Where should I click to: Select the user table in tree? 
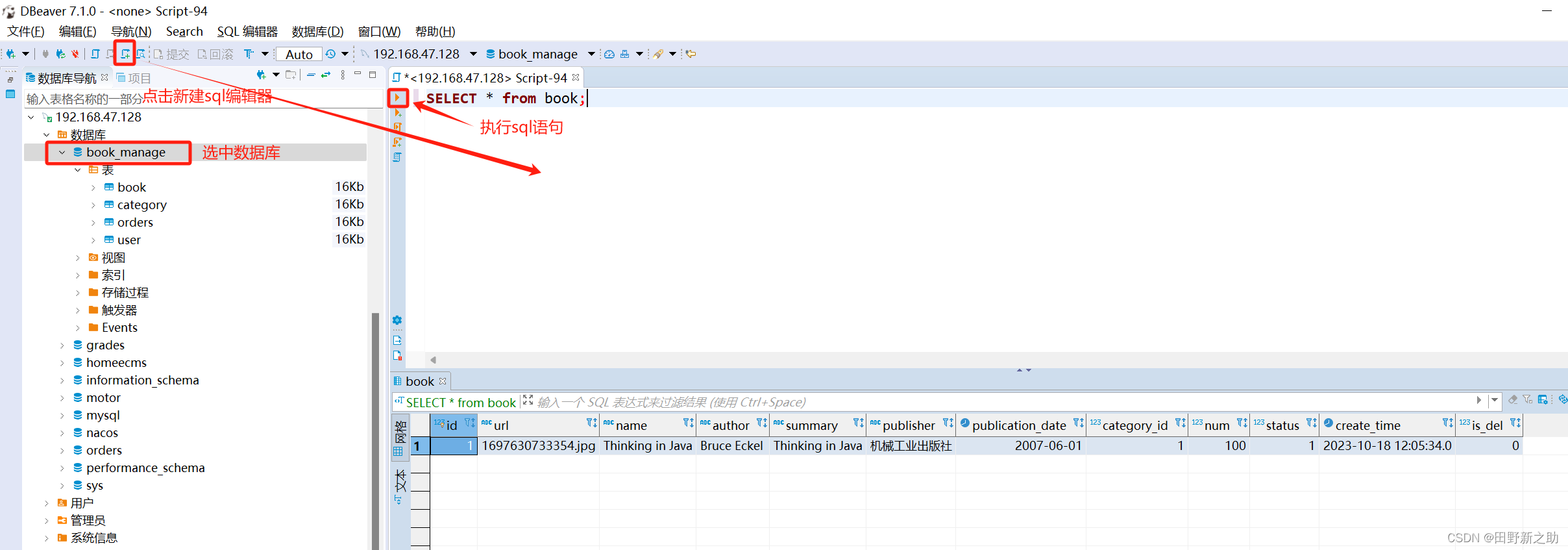coord(129,240)
